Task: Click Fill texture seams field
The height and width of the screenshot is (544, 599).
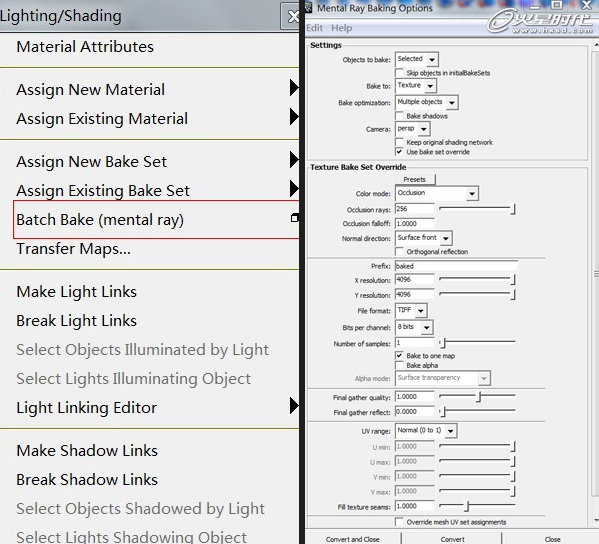Action: (415, 506)
